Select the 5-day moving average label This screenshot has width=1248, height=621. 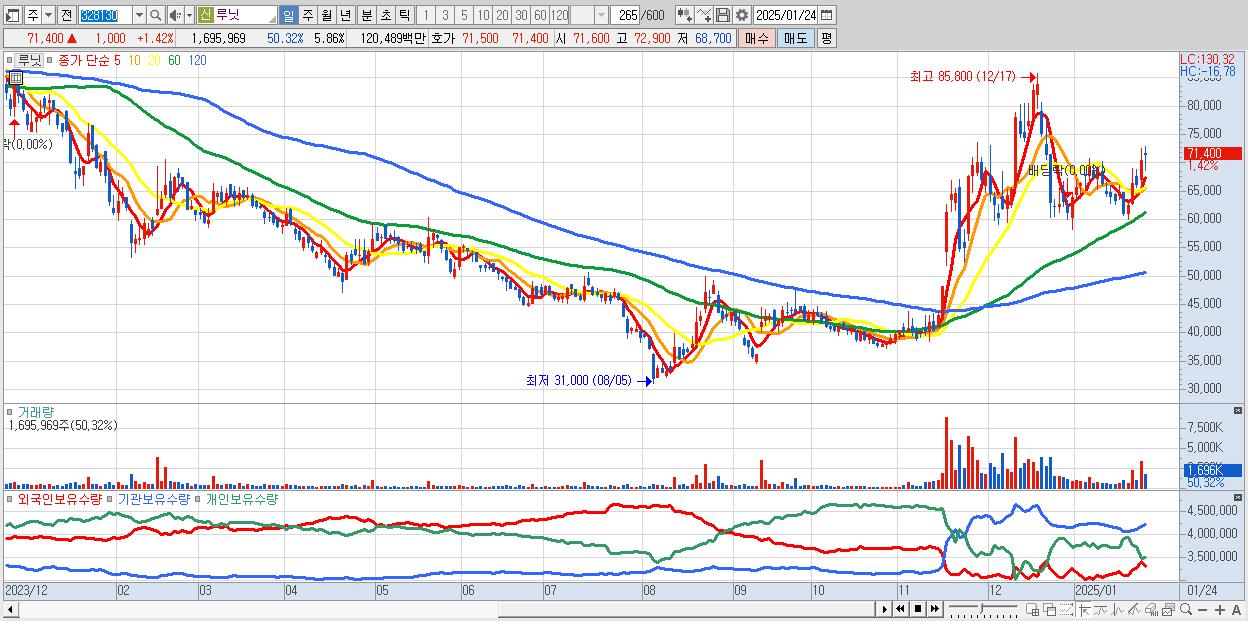(x=118, y=60)
